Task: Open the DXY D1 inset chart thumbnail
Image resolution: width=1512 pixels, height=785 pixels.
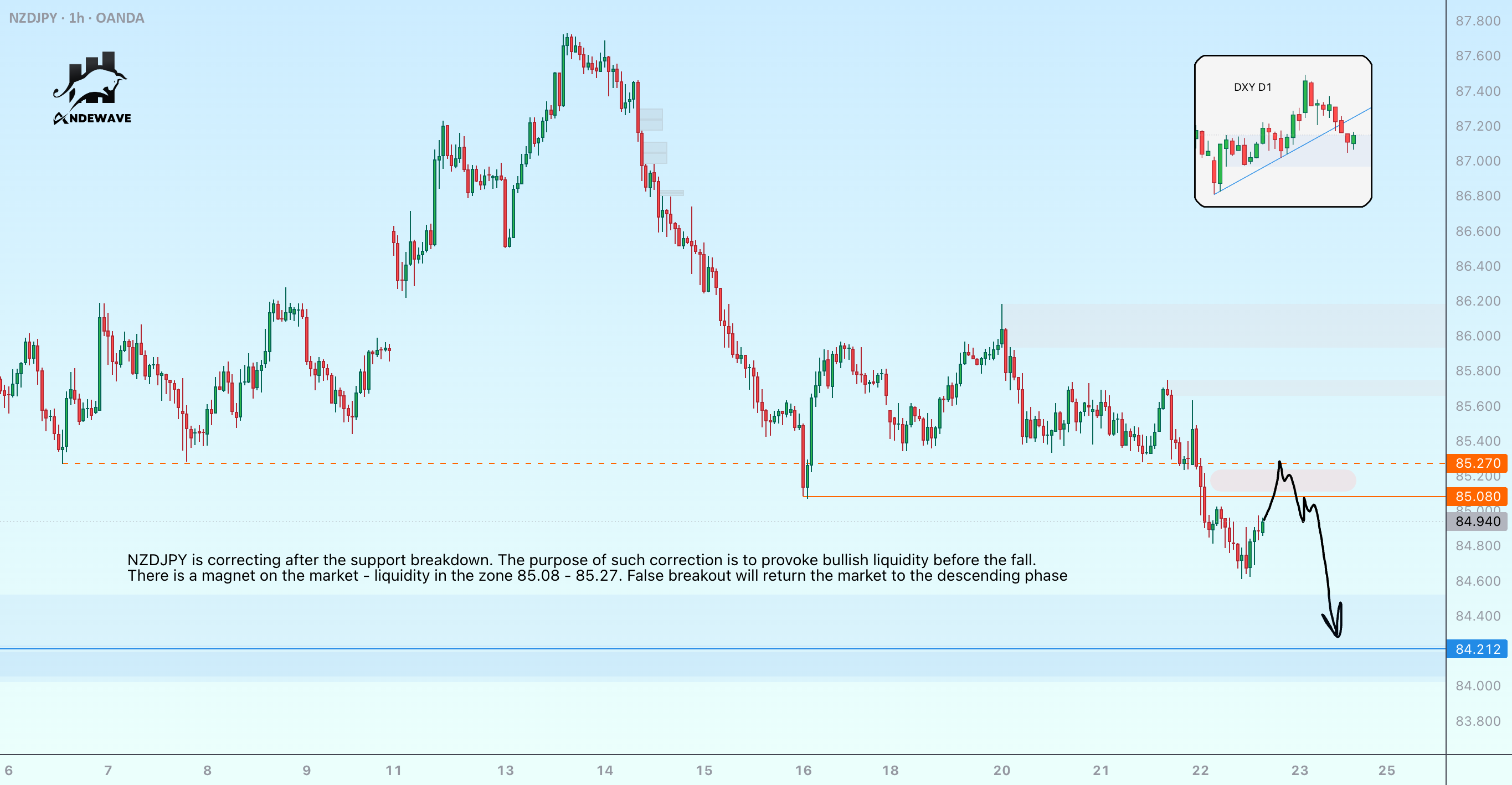Action: click(x=1283, y=131)
